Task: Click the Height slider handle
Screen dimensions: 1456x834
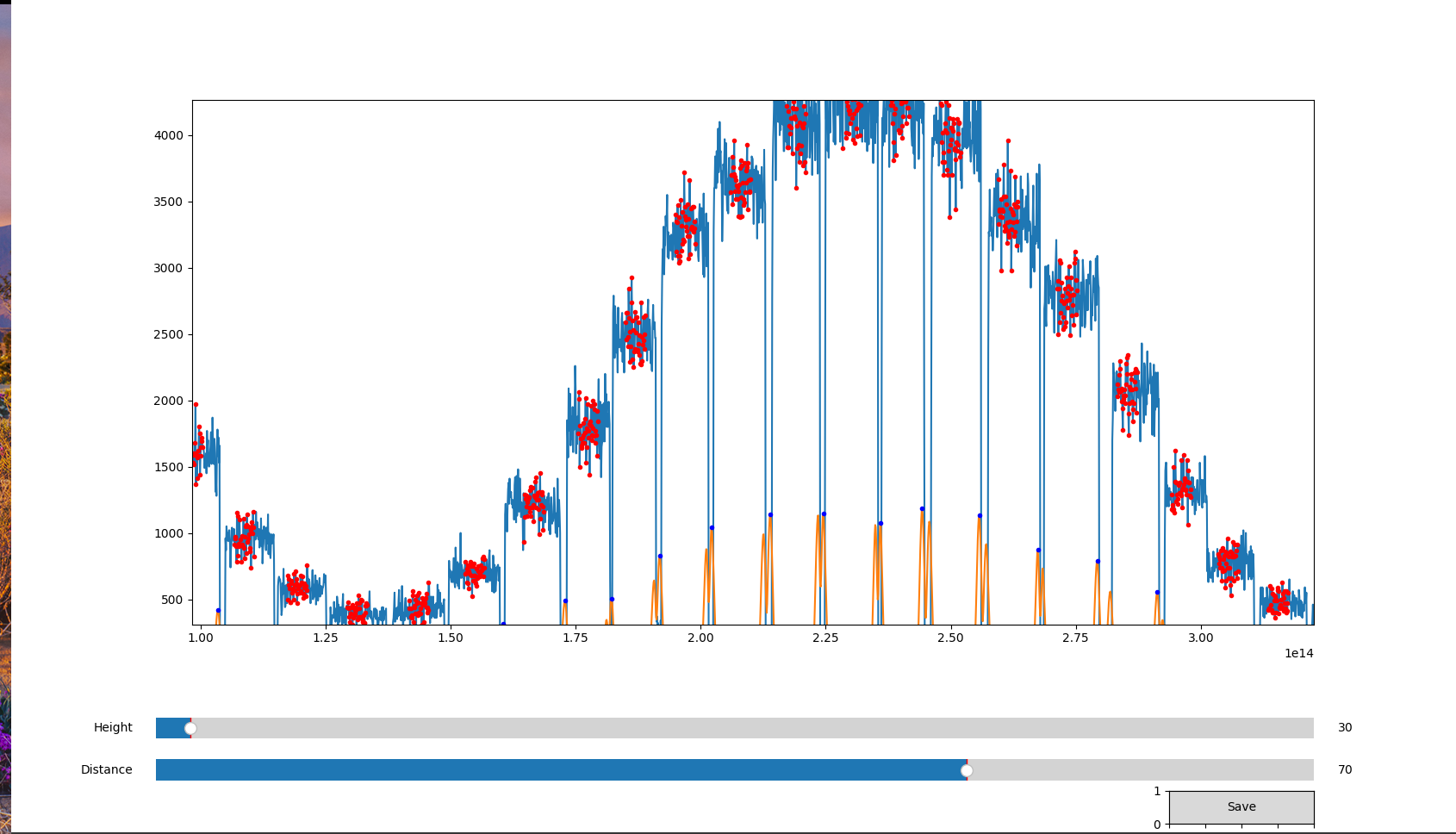Action: click(190, 727)
